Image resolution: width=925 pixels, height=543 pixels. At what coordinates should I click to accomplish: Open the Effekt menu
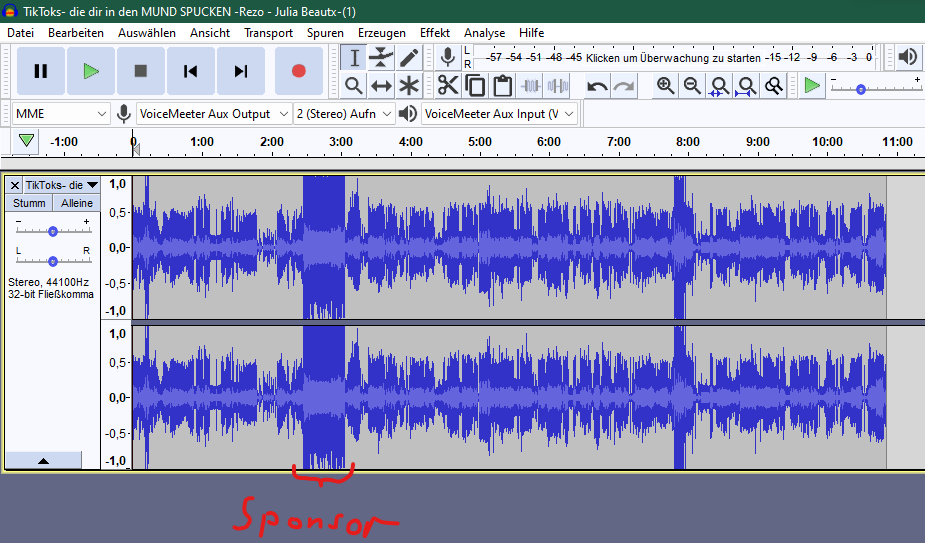coord(435,32)
